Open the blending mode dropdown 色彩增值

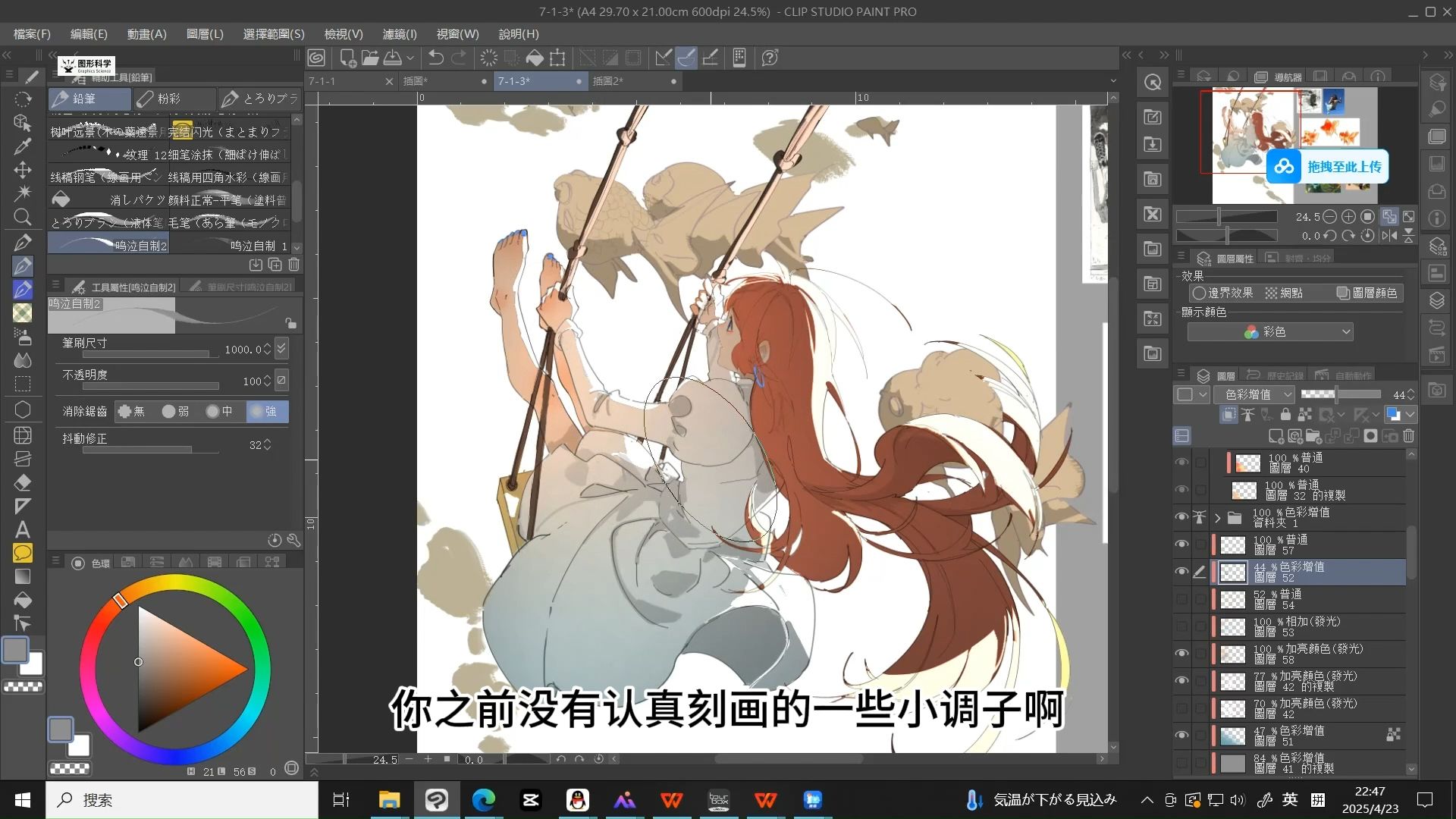click(x=1254, y=394)
